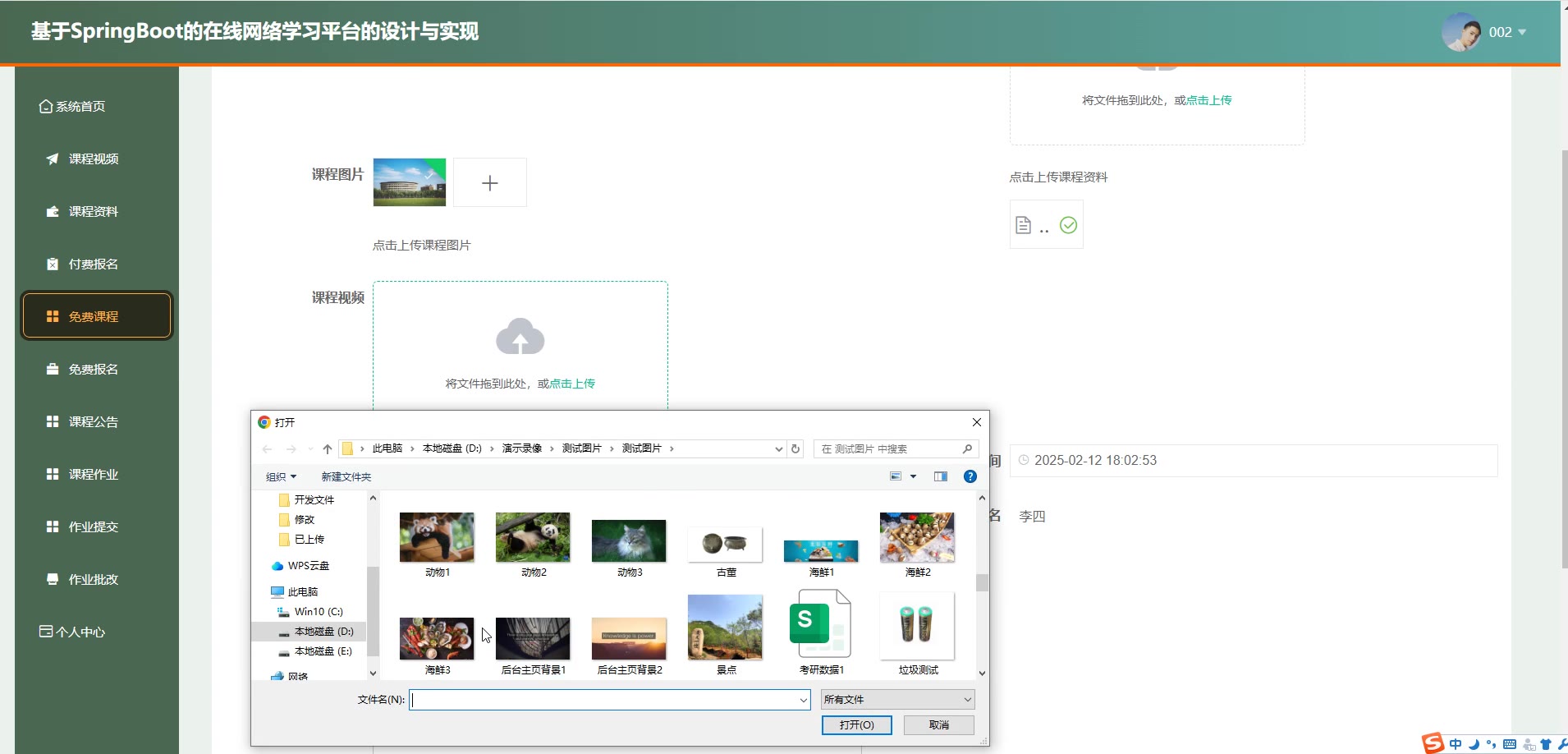Click the 点击上传 link for course video
This screenshot has width=1568, height=754.
pos(572,384)
